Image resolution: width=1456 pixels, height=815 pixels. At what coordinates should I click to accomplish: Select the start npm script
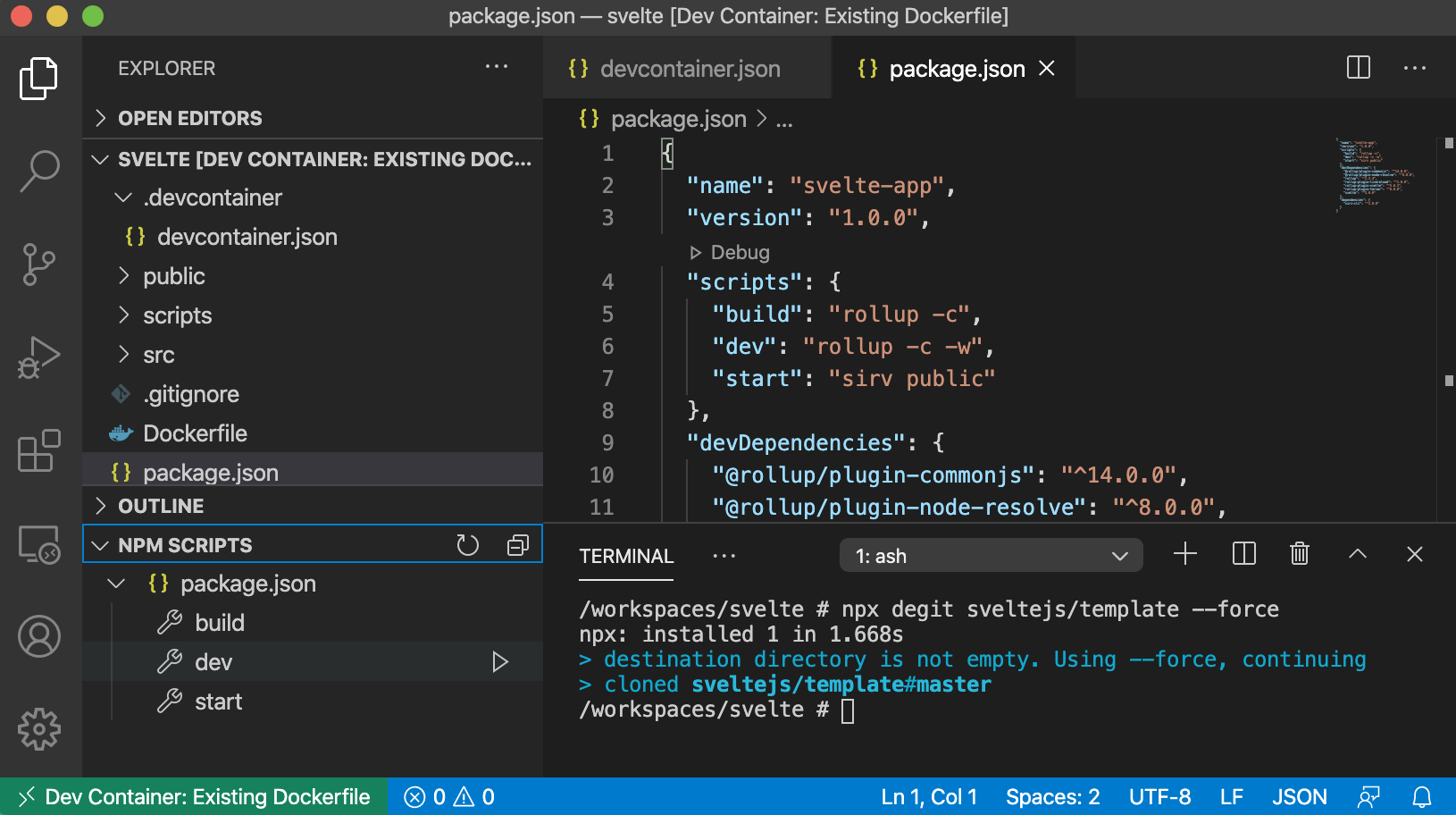313,702
